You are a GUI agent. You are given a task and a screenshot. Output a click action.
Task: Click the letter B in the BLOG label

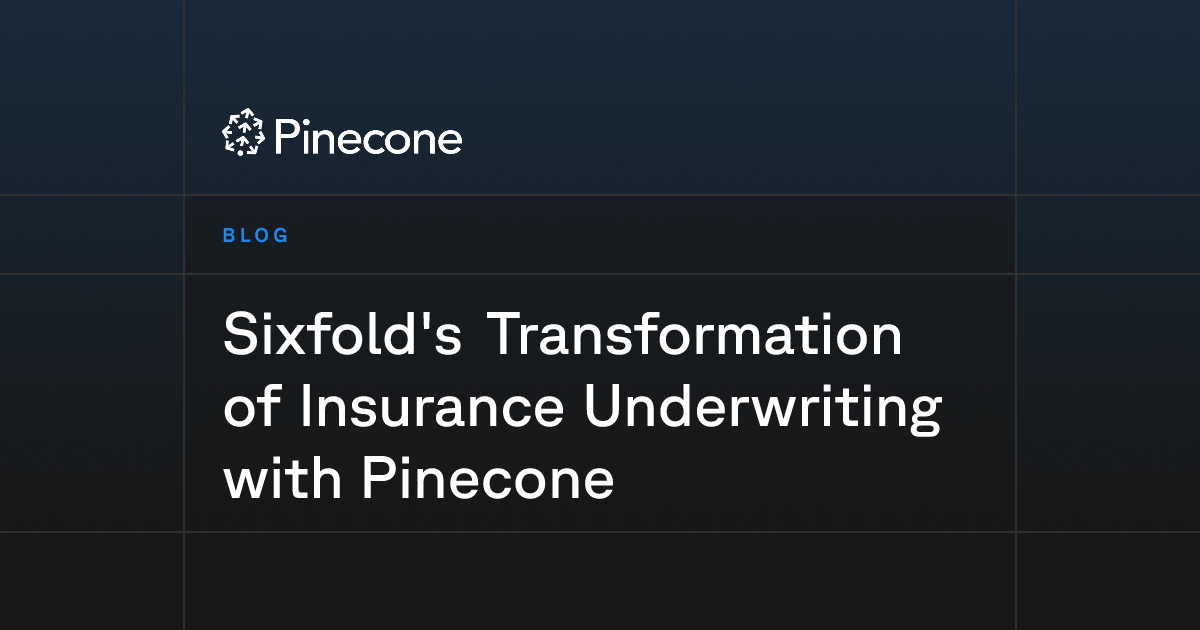[229, 236]
